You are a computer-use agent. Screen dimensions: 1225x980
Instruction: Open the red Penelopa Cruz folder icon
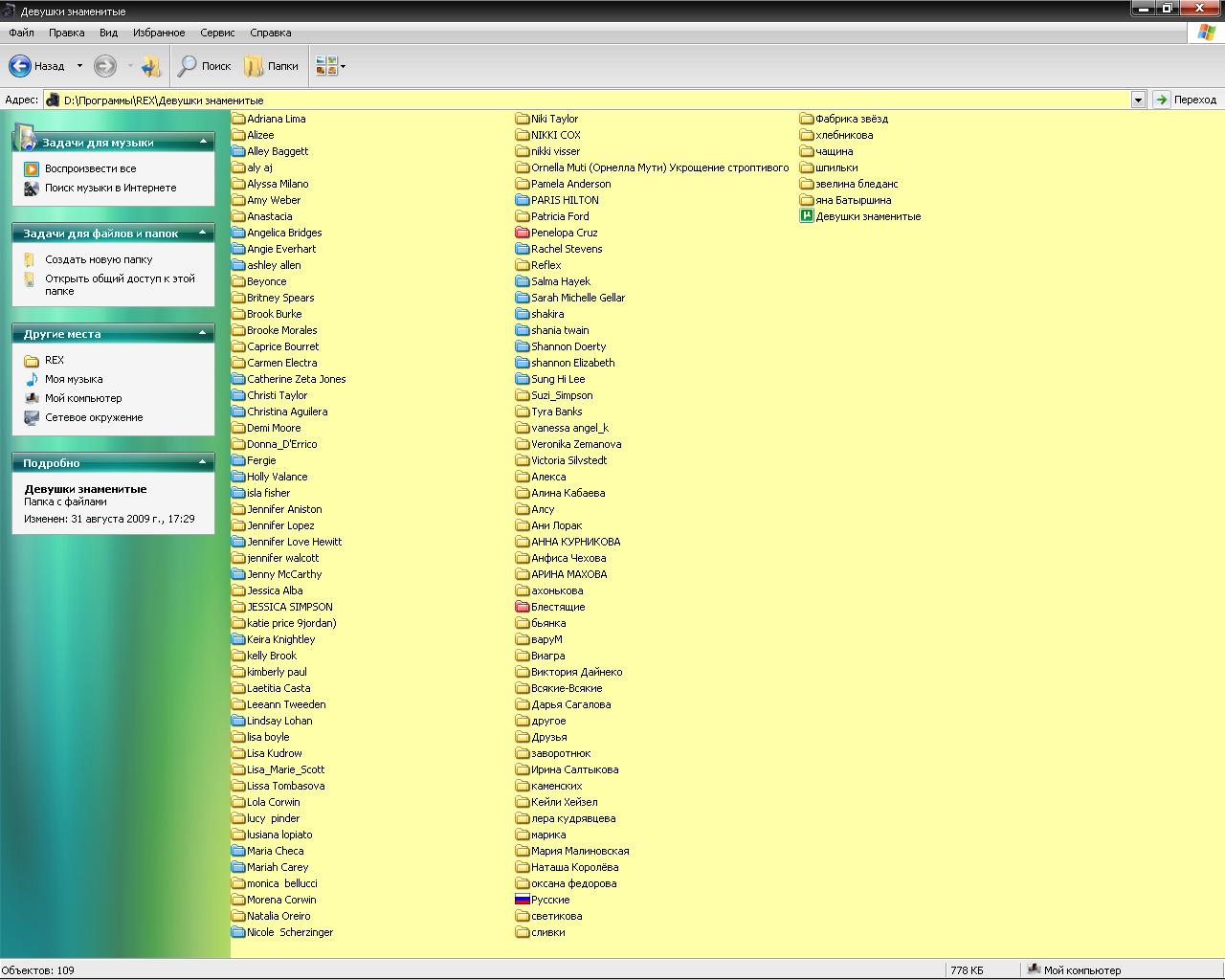coord(523,233)
